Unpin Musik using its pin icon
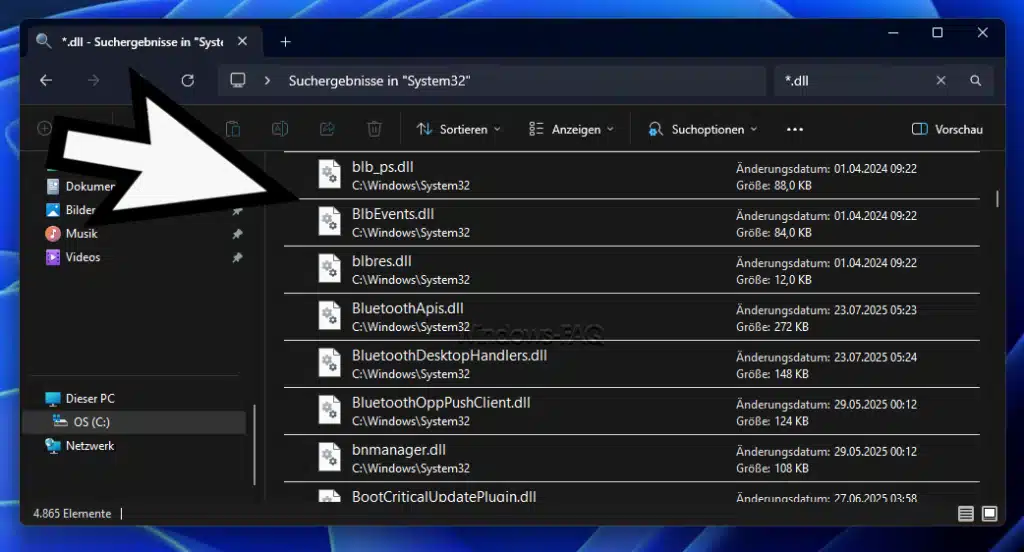The height and width of the screenshot is (552, 1024). click(237, 233)
